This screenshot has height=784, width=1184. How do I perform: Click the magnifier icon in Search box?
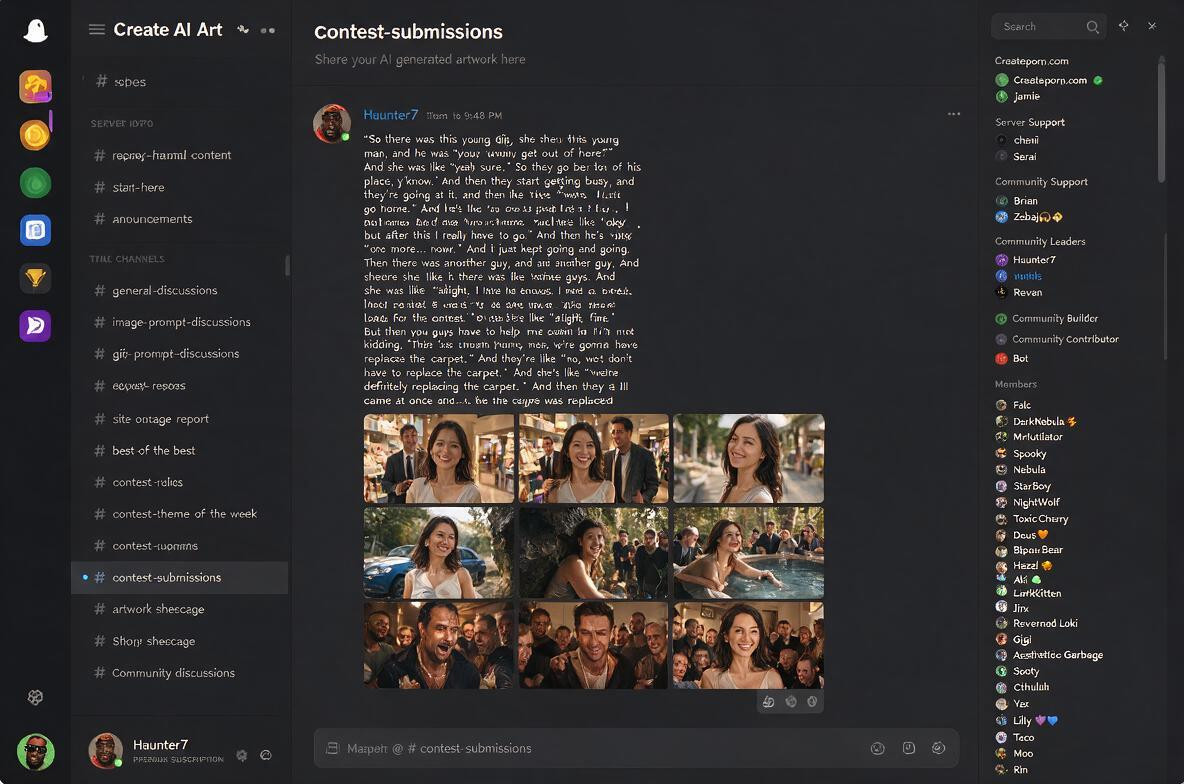[x=1092, y=26]
